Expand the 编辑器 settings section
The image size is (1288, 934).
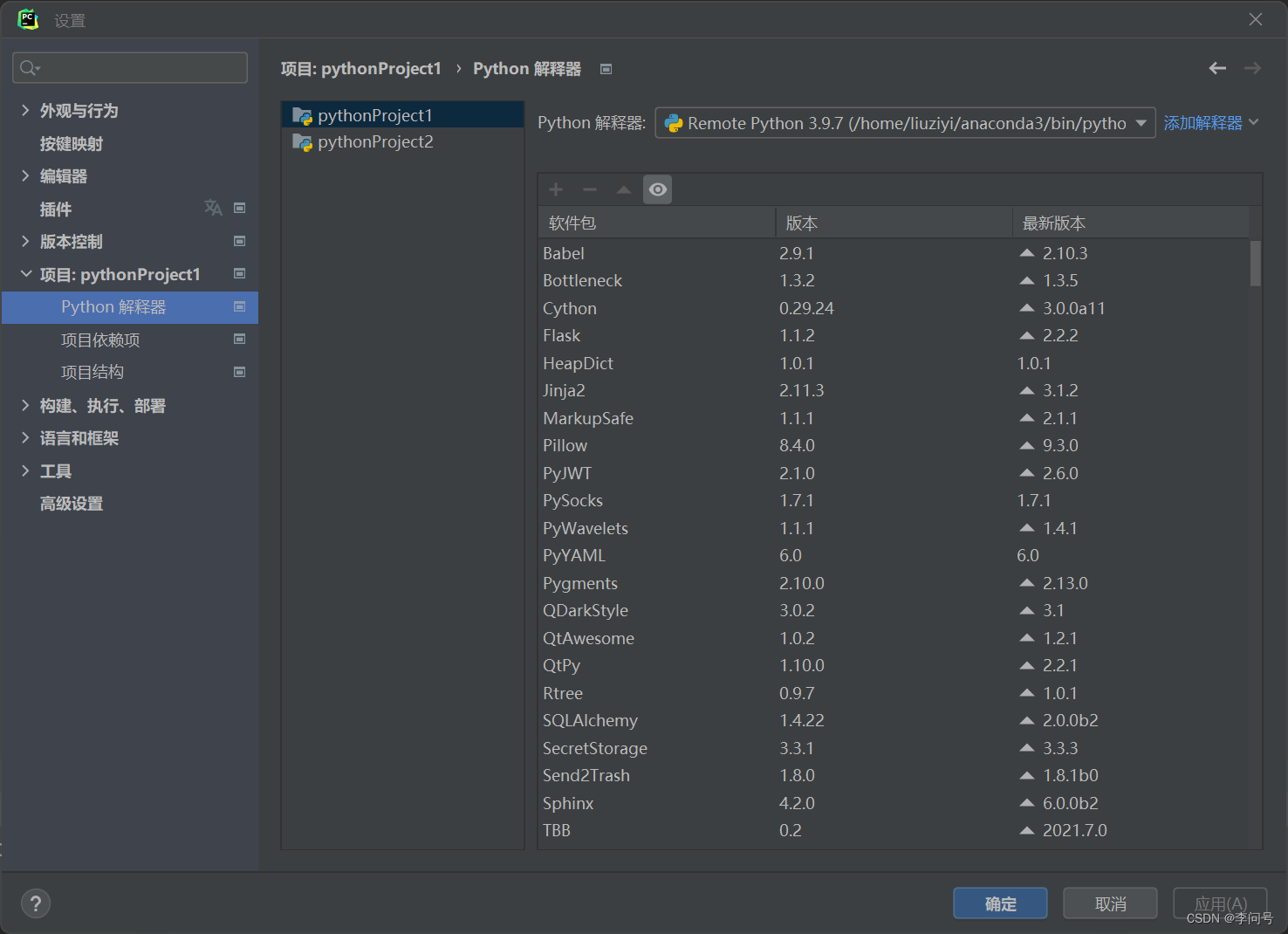pos(25,175)
